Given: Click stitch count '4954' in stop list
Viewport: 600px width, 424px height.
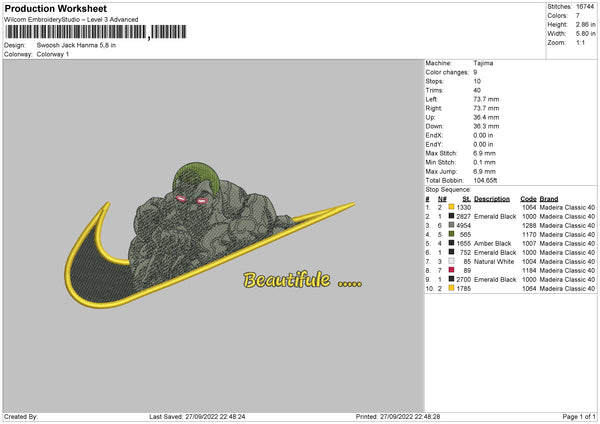Looking at the screenshot, I should click(x=464, y=226).
